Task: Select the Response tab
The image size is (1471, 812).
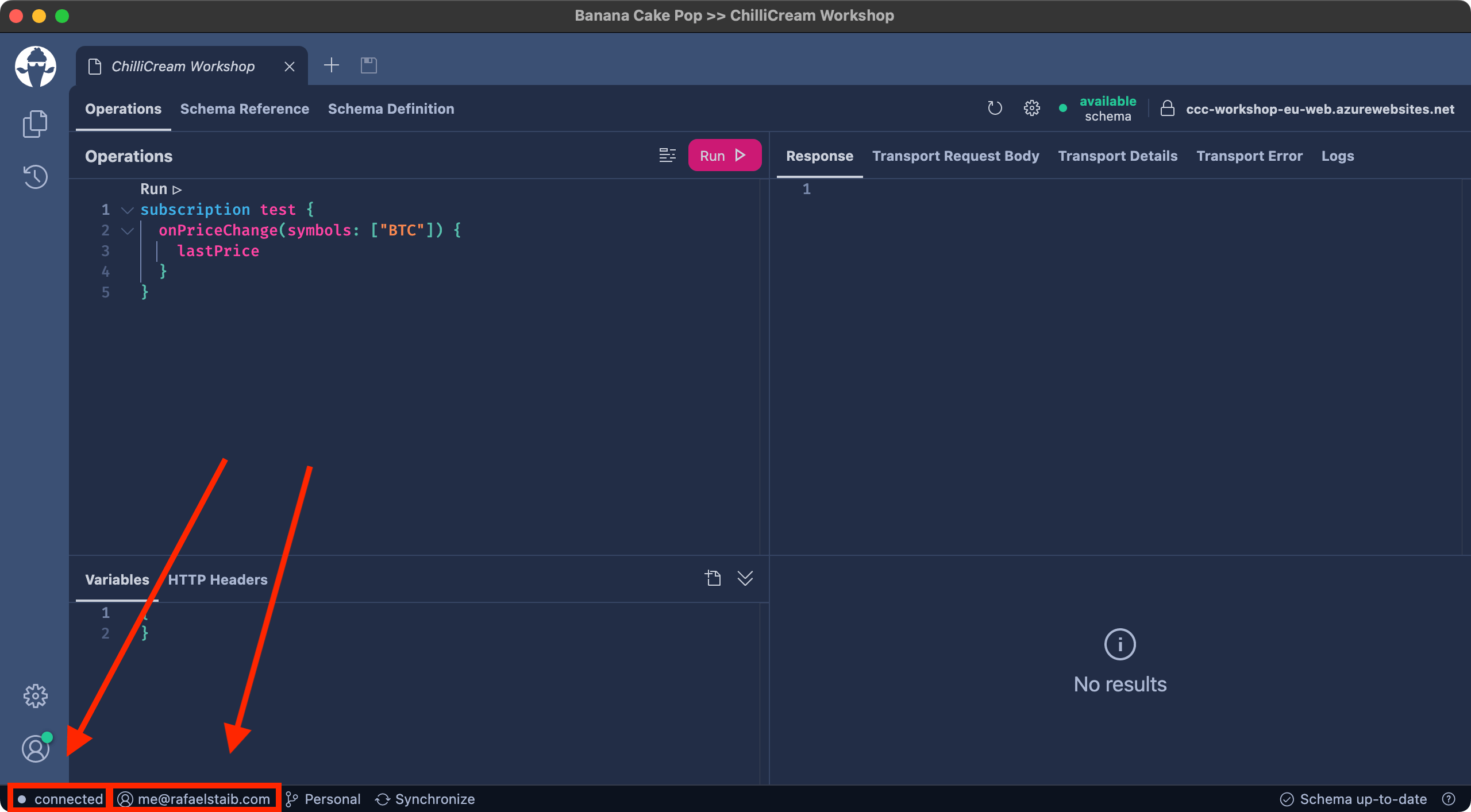Action: pos(819,156)
